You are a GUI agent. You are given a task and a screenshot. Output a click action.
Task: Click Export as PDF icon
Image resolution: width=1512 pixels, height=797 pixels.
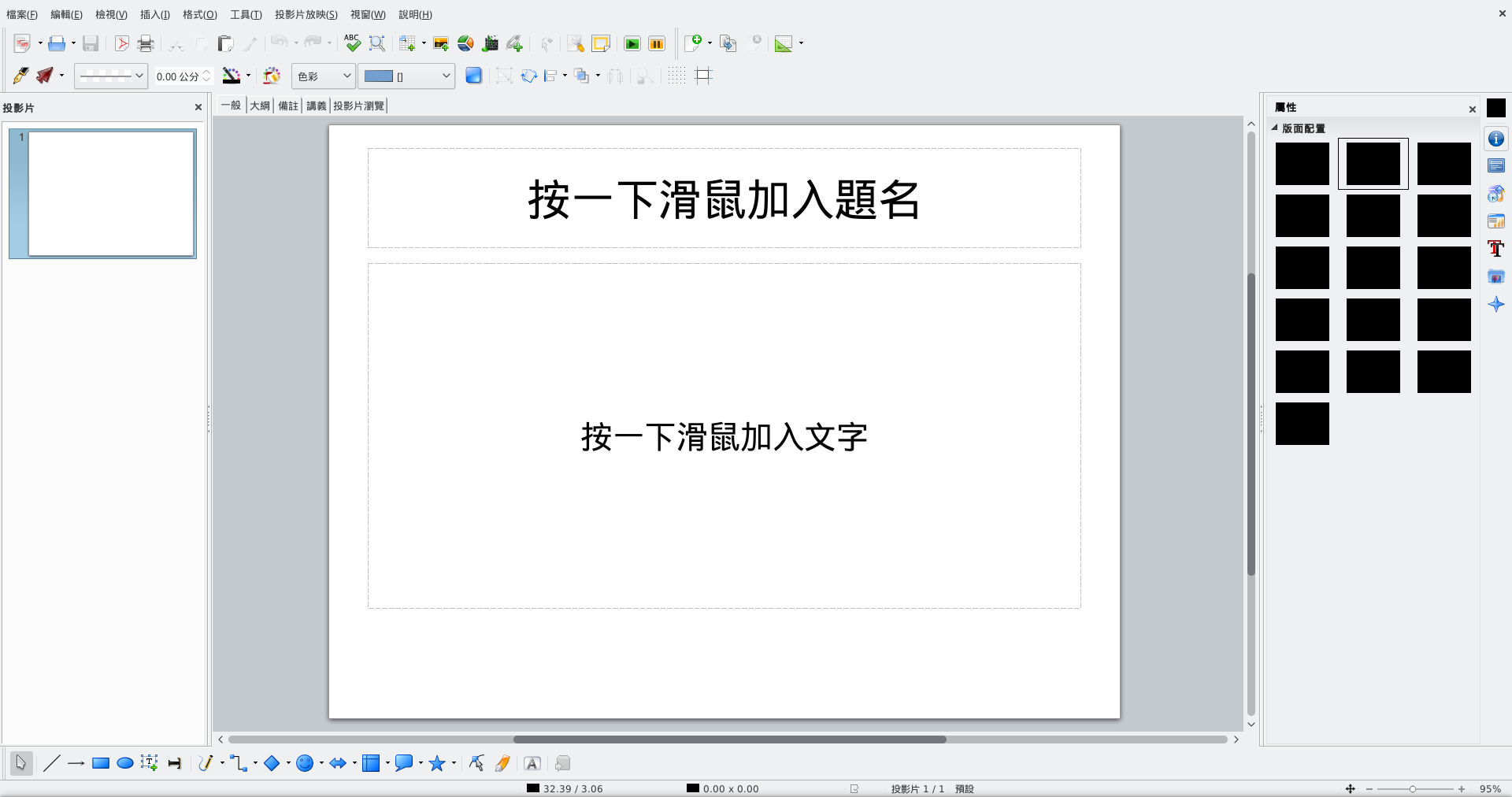click(x=121, y=43)
